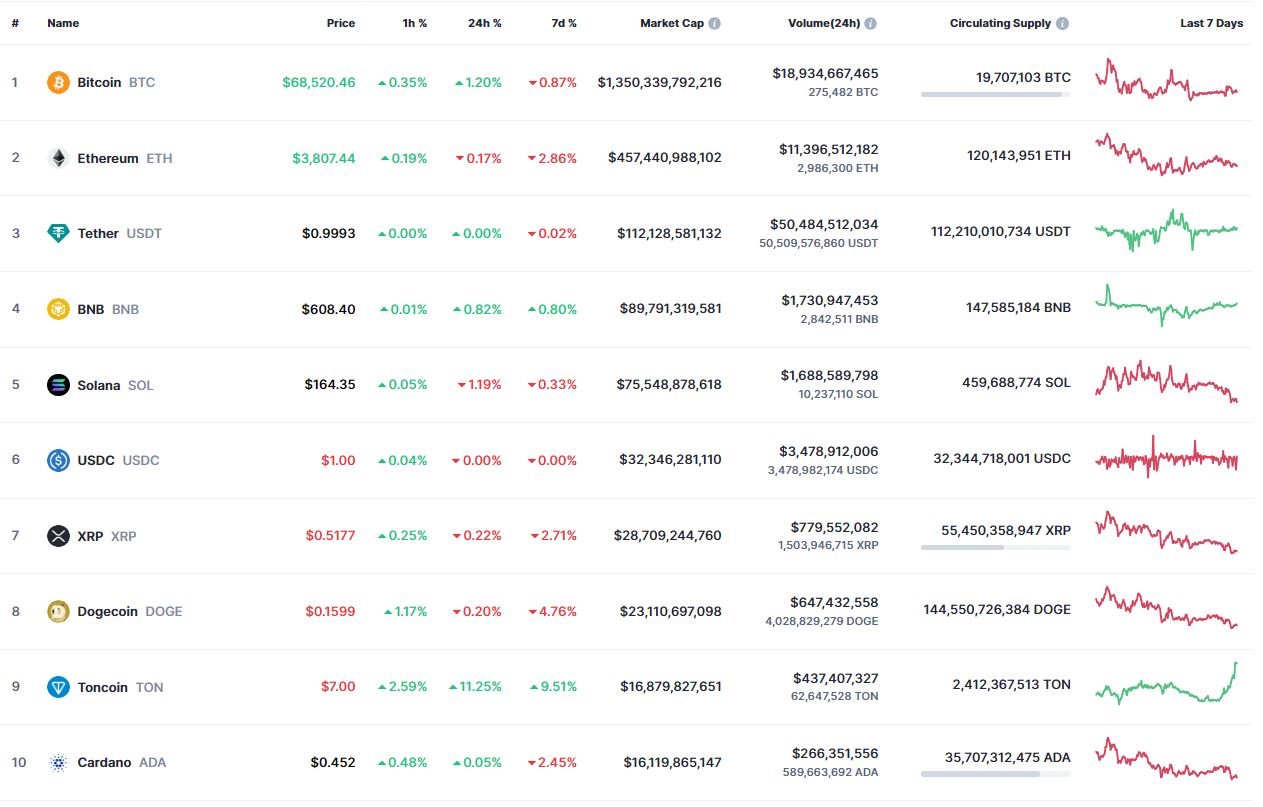Screen dimensions: 1263x807
Task: Click the Tether coin logo icon
Action: (58, 233)
